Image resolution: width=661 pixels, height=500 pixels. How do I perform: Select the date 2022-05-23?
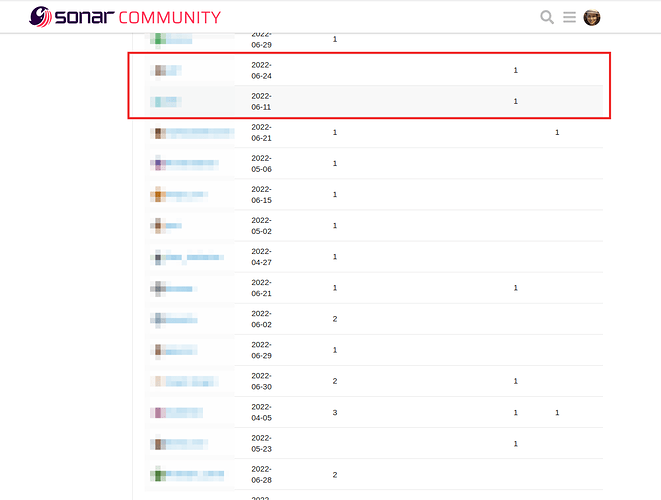[x=261, y=444]
